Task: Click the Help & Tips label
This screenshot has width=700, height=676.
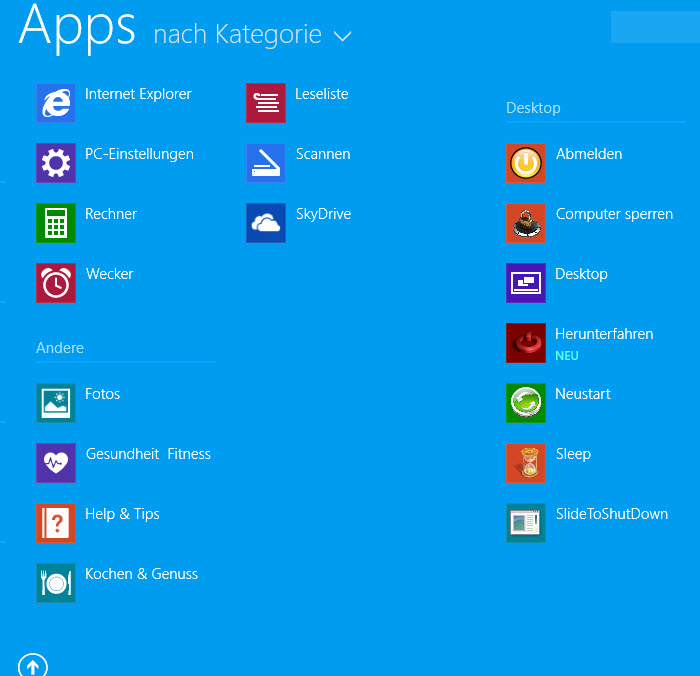Action: pos(122,514)
